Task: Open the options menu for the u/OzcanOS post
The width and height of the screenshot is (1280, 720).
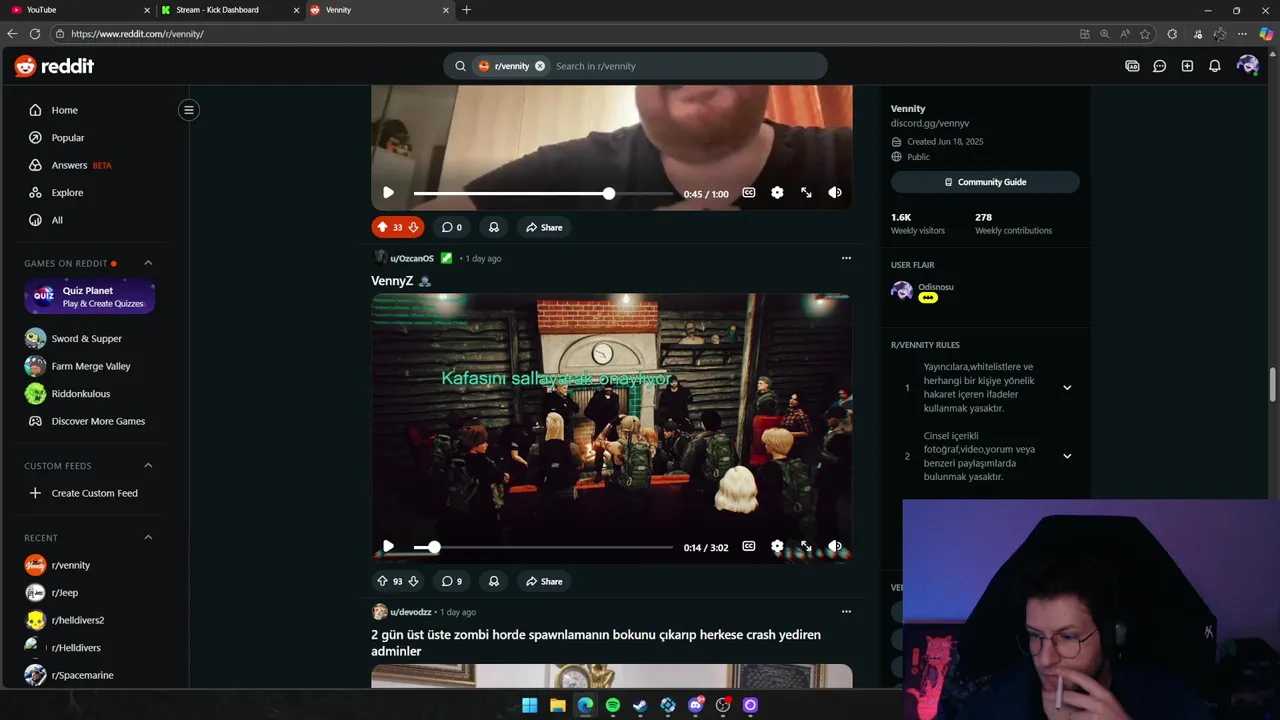Action: pyautogui.click(x=846, y=258)
